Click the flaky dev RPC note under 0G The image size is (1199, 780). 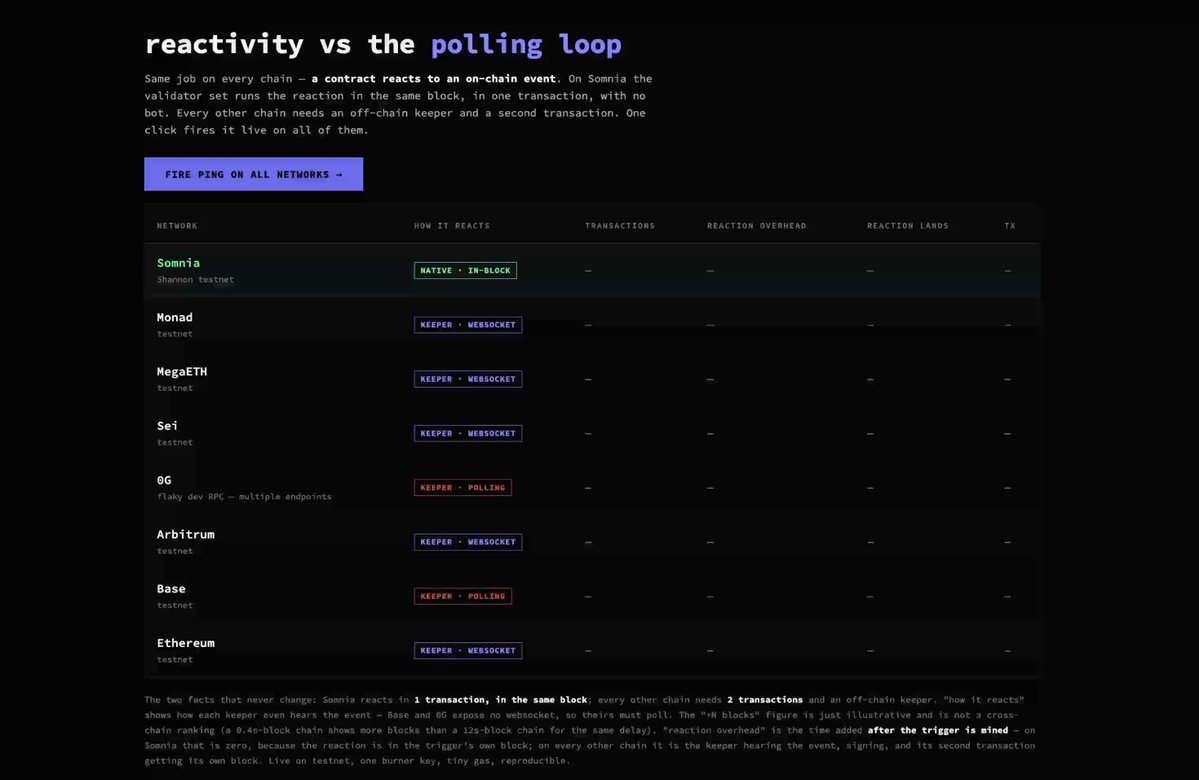[244, 497]
